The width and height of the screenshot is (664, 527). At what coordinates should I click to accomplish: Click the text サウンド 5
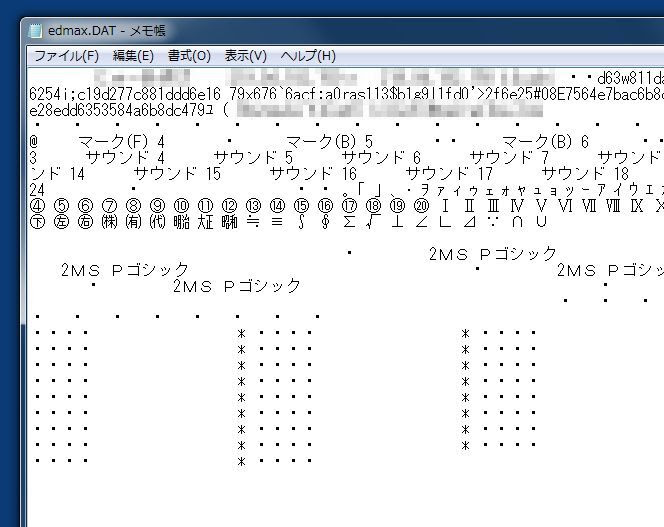click(253, 158)
